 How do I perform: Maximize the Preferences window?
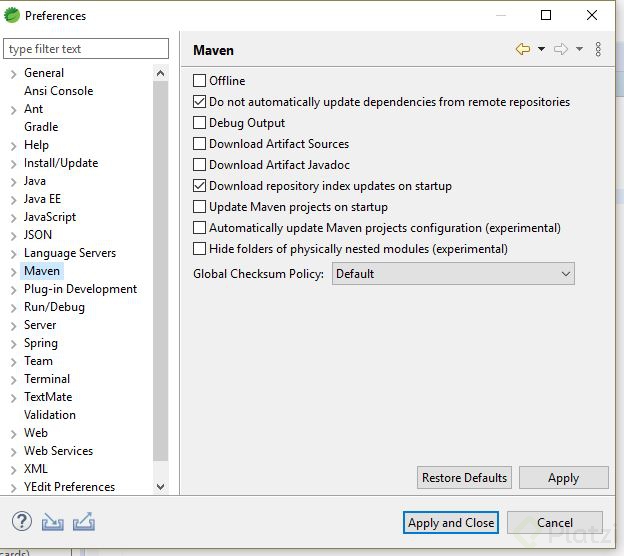click(x=546, y=15)
